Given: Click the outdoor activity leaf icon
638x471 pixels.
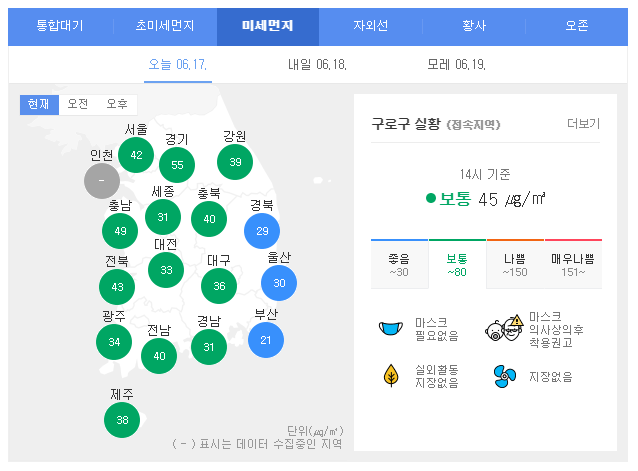Looking at the screenshot, I should pos(390,376).
